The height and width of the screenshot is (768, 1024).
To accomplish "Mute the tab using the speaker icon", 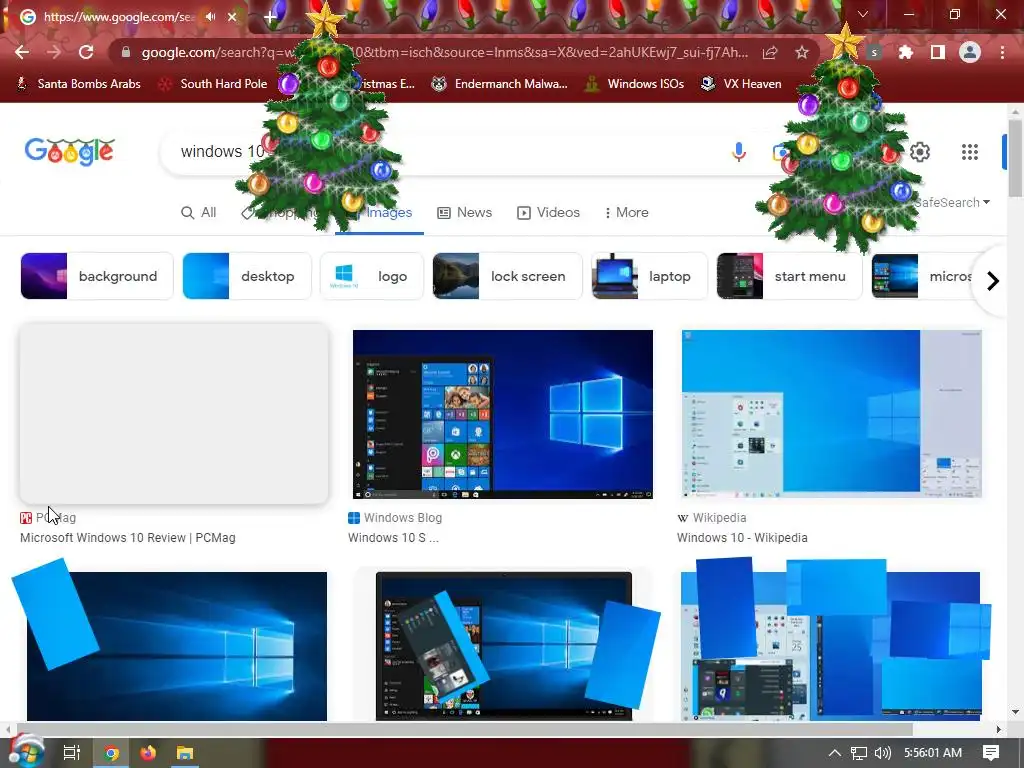I will tap(210, 16).
